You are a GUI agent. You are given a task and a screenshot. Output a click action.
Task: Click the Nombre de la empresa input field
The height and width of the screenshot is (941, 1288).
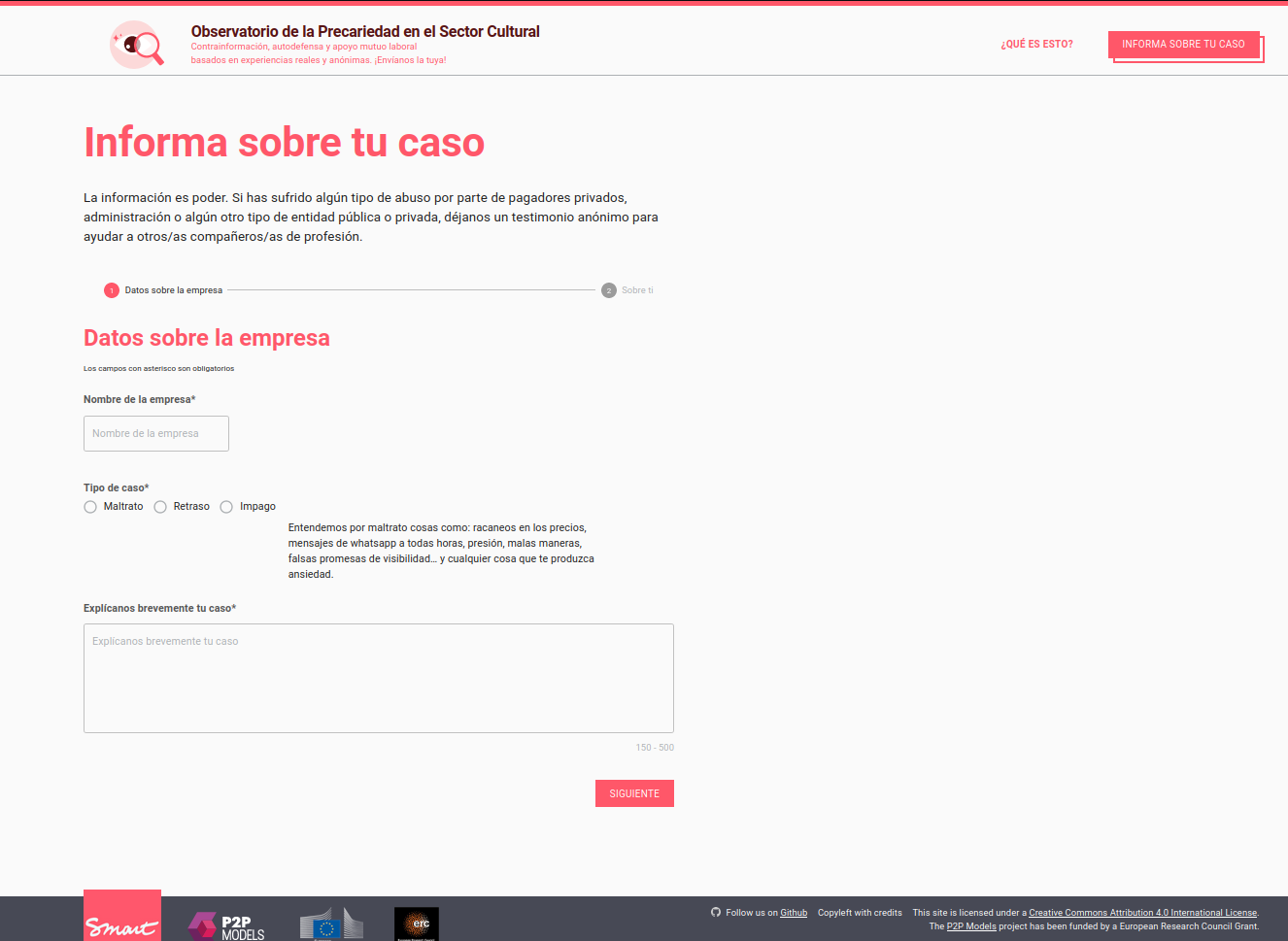[155, 433]
